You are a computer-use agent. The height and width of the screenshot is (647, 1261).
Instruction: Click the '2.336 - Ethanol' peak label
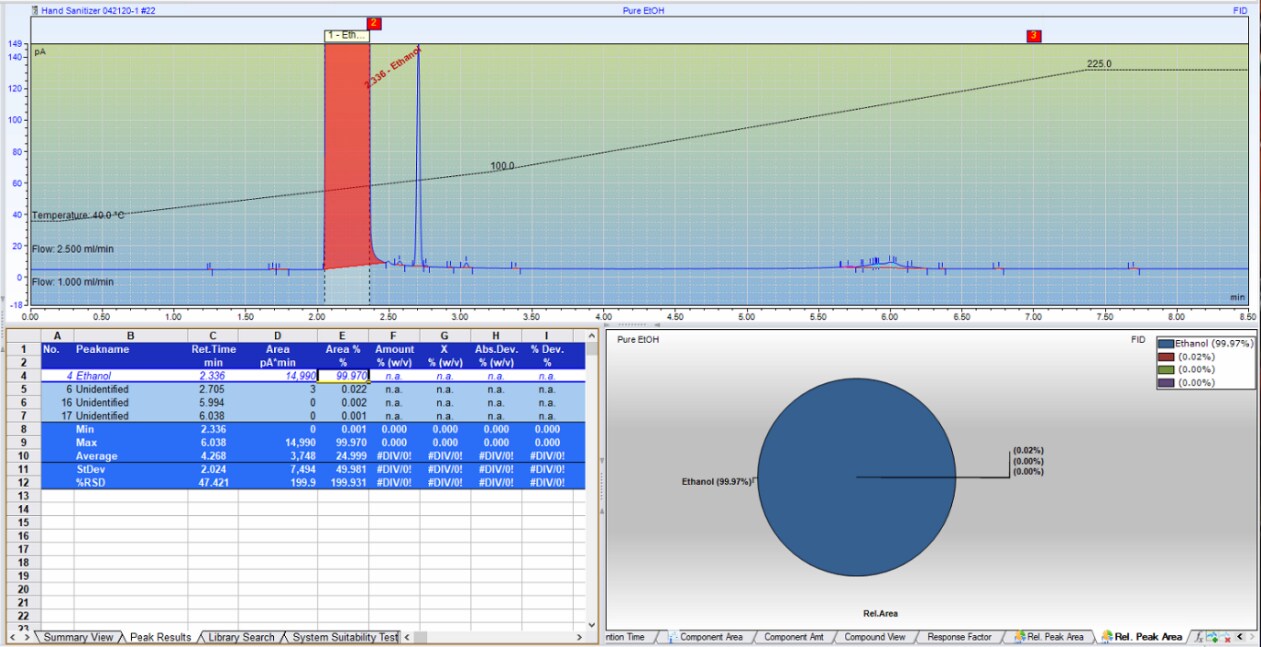(x=392, y=68)
